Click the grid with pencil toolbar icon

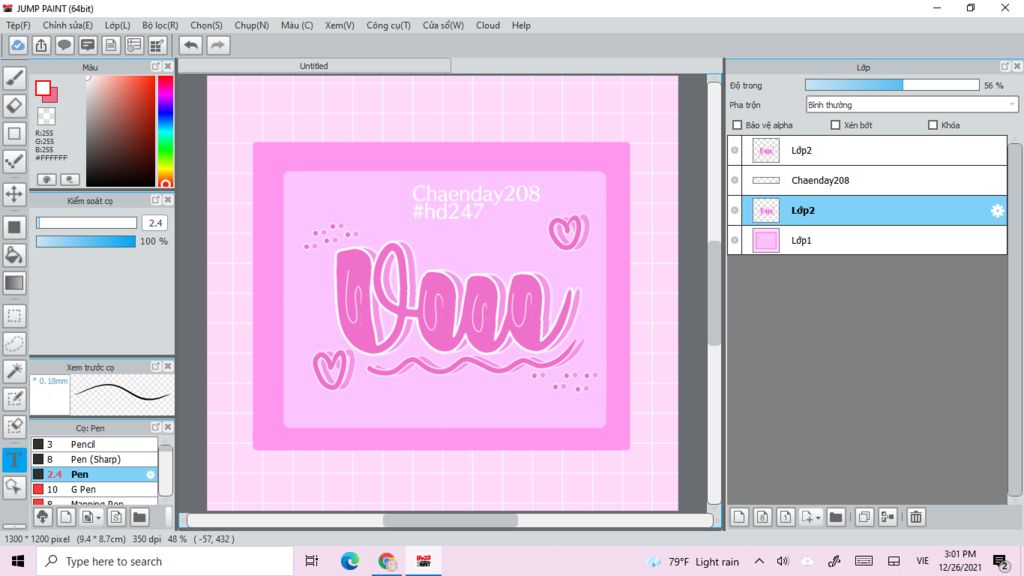click(x=157, y=45)
